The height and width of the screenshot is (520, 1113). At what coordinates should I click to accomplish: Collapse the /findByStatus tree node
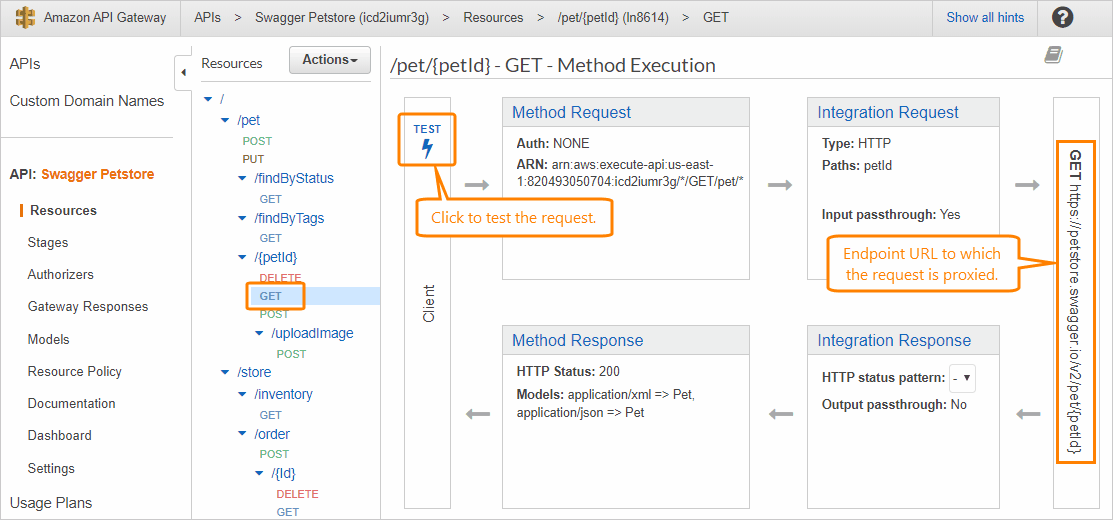243,178
